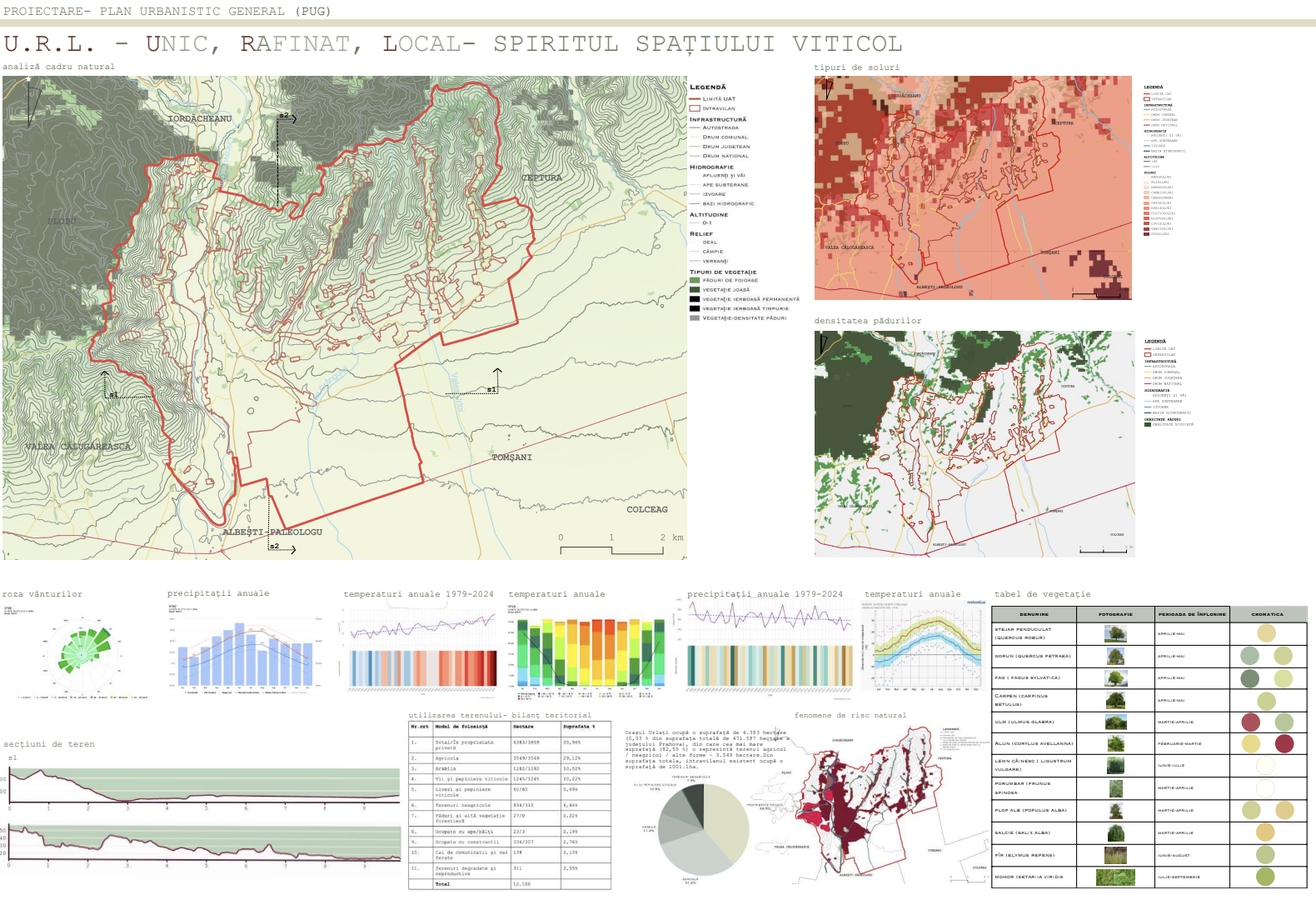Select the "fenomene de risc natural" heading
This screenshot has width=1316, height=900.
pyautogui.click(x=850, y=716)
